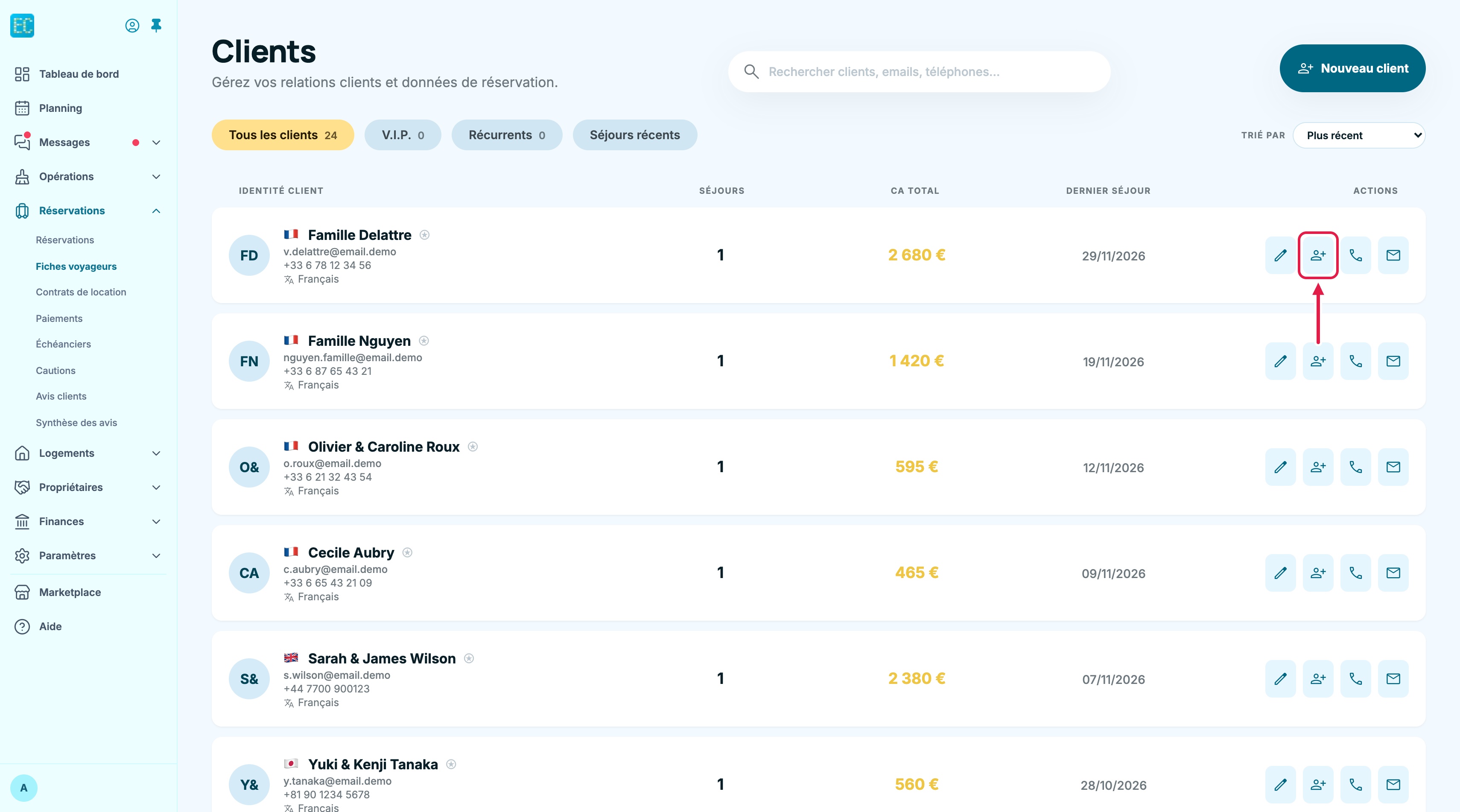
Task: Edit Cecile Aubry with pencil icon
Action: [1280, 573]
